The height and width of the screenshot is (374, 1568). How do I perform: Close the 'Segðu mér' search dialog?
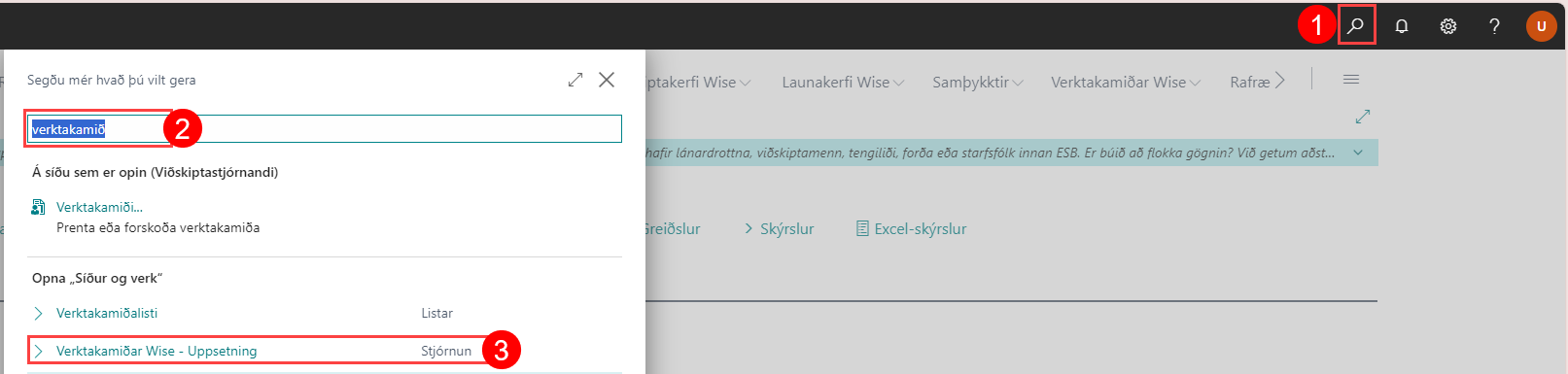607,80
